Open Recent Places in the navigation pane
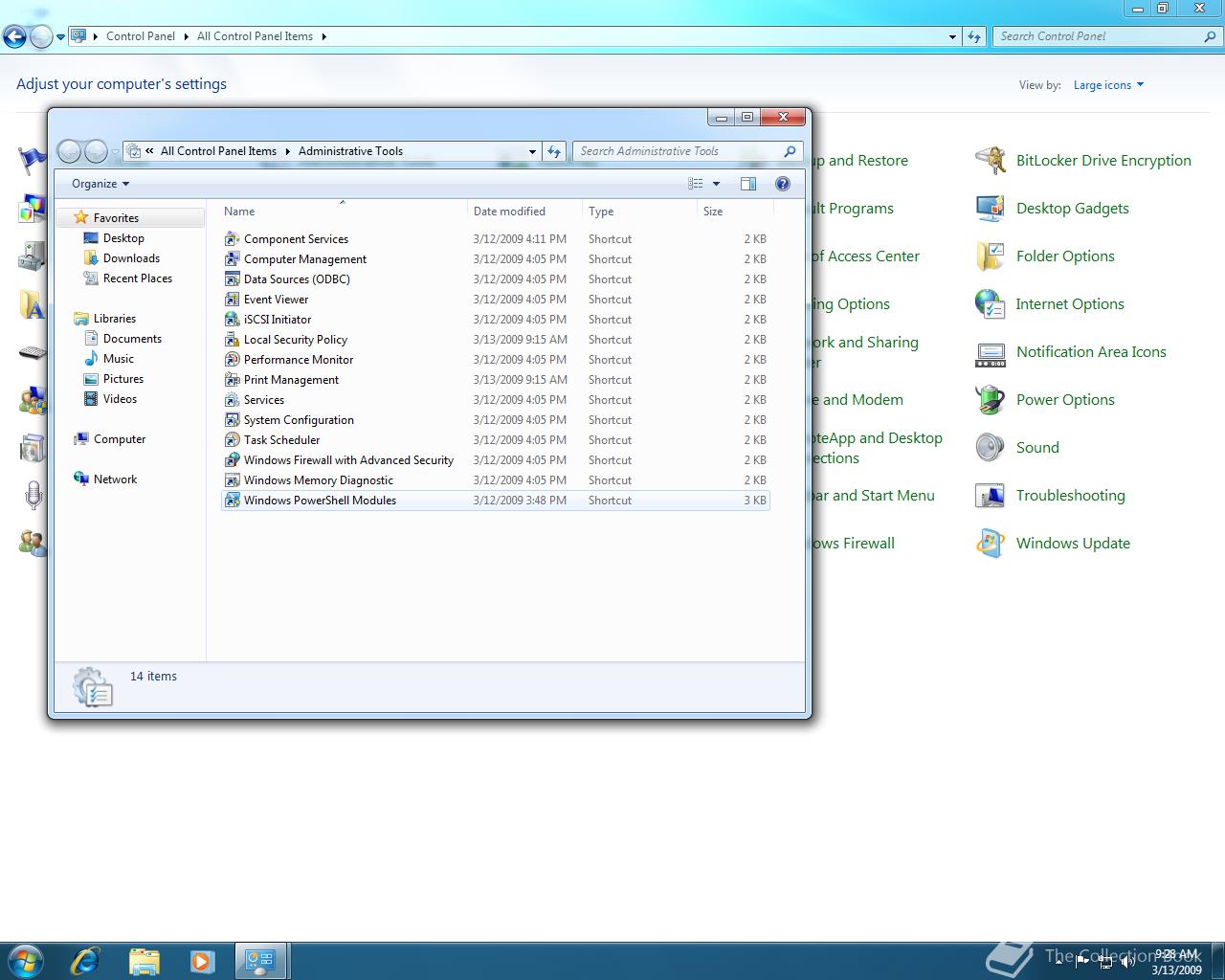This screenshot has width=1225, height=980. (138, 278)
